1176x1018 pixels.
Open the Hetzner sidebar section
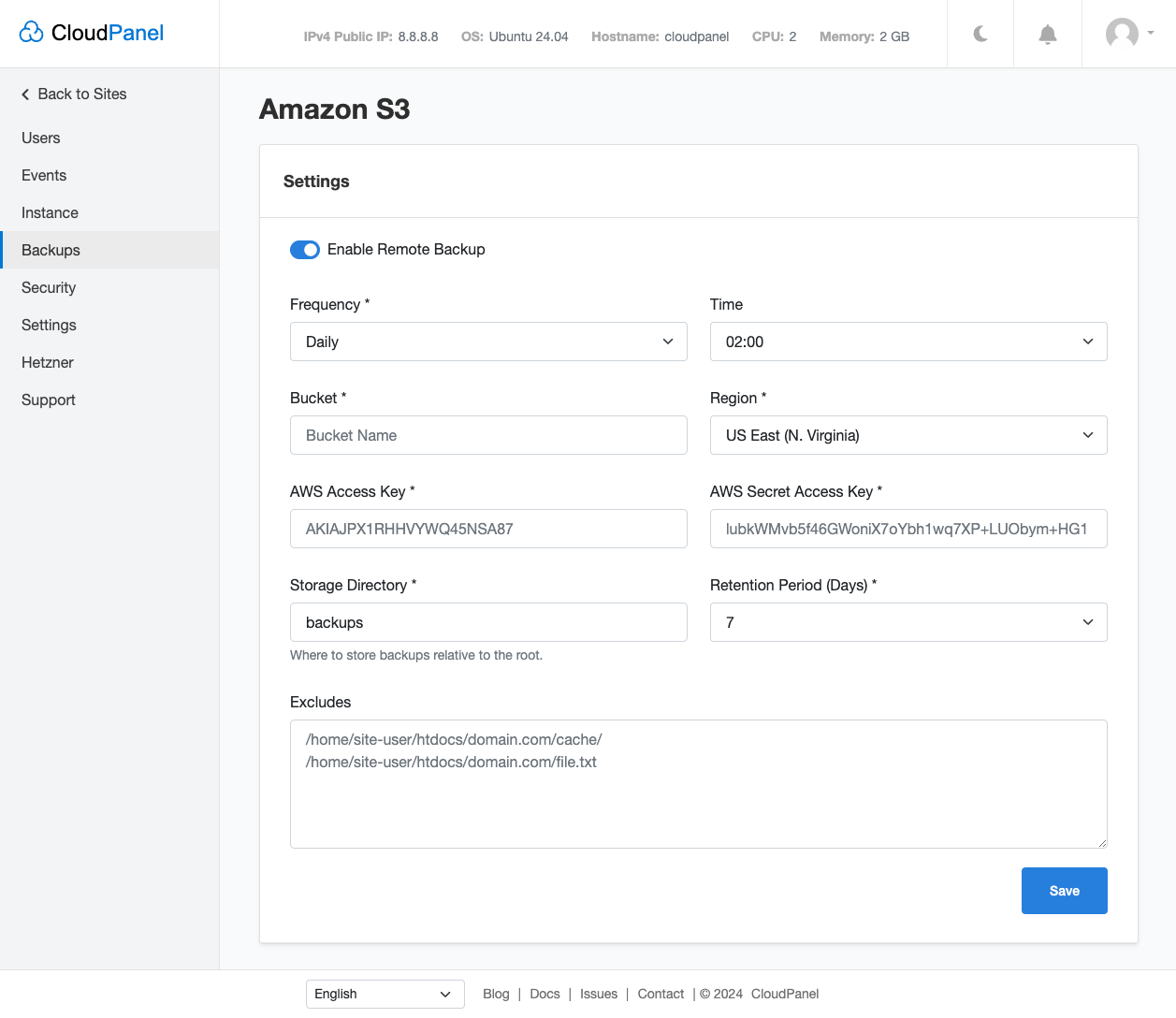point(47,362)
